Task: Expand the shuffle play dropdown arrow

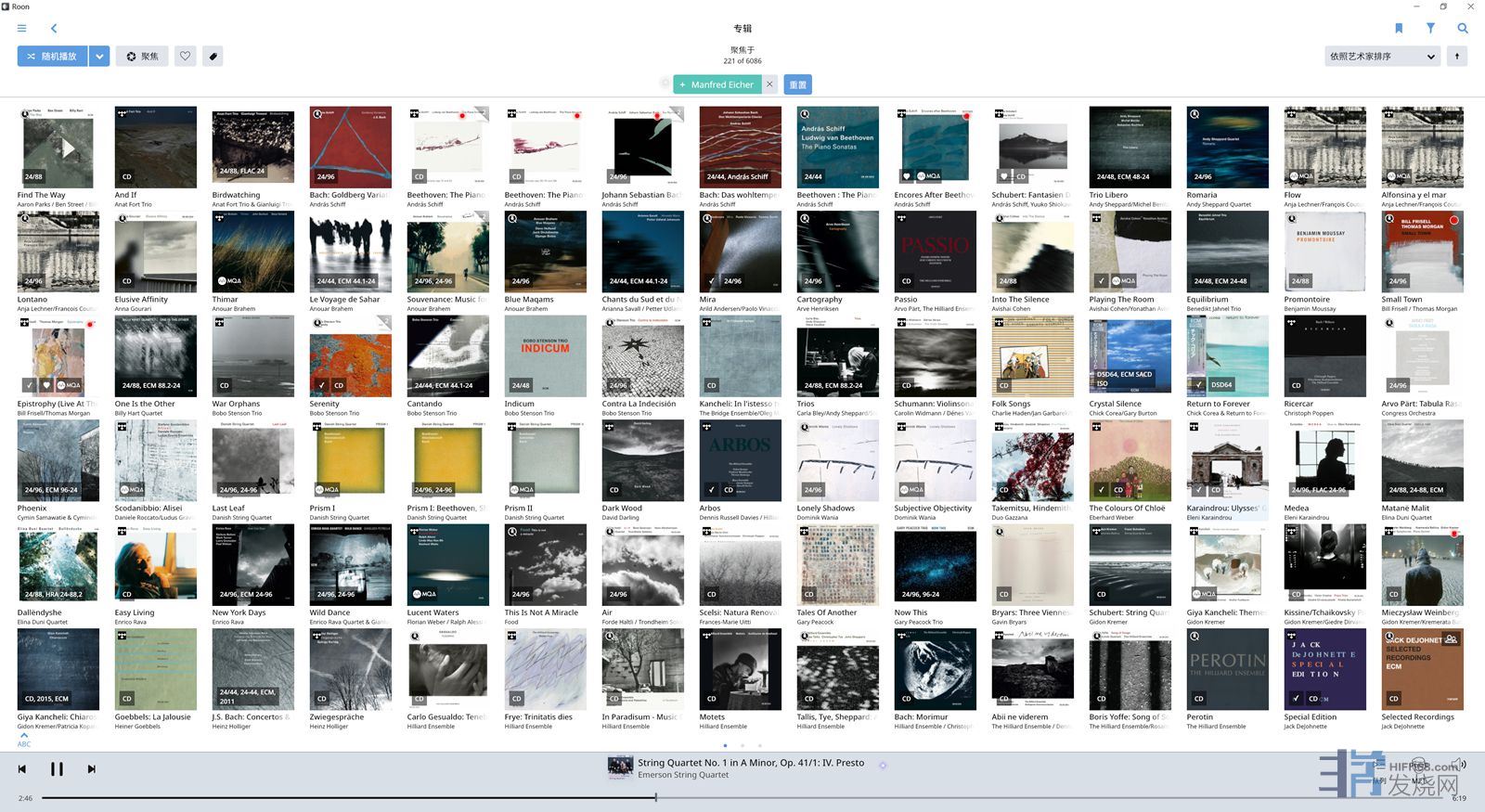Action: pyautogui.click(x=99, y=57)
